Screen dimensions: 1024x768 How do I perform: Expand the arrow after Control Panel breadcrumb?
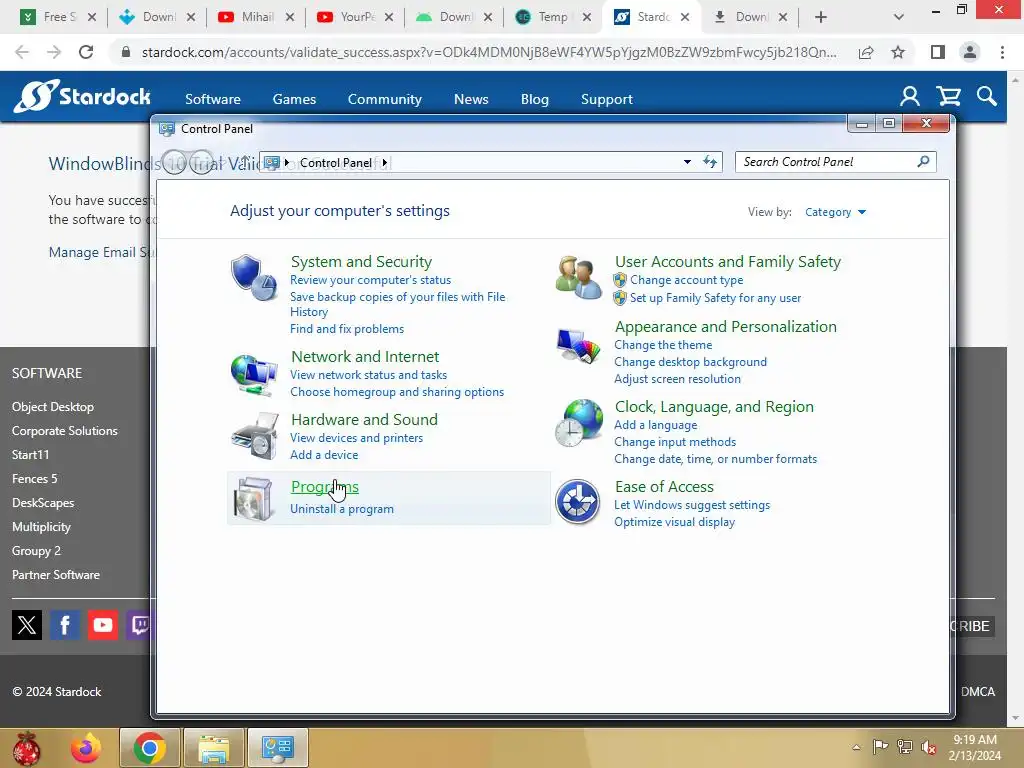click(x=385, y=163)
